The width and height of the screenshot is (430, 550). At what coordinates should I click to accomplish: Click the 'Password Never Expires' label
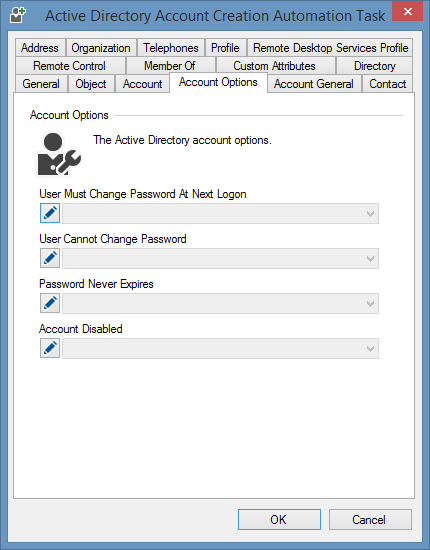[96, 284]
